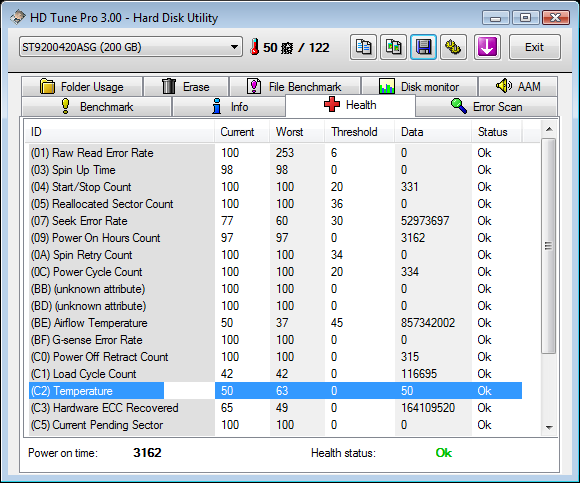This screenshot has height=483, width=580.
Task: Click the Status column header
Action: 497,132
